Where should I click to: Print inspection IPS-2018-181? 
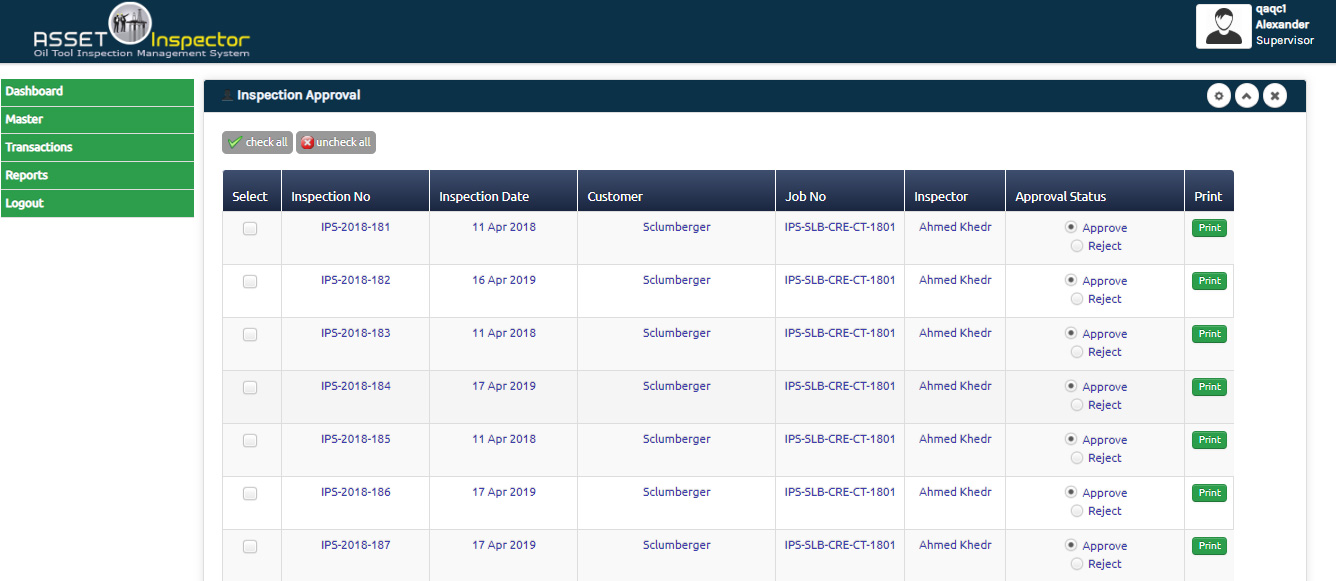click(1210, 228)
